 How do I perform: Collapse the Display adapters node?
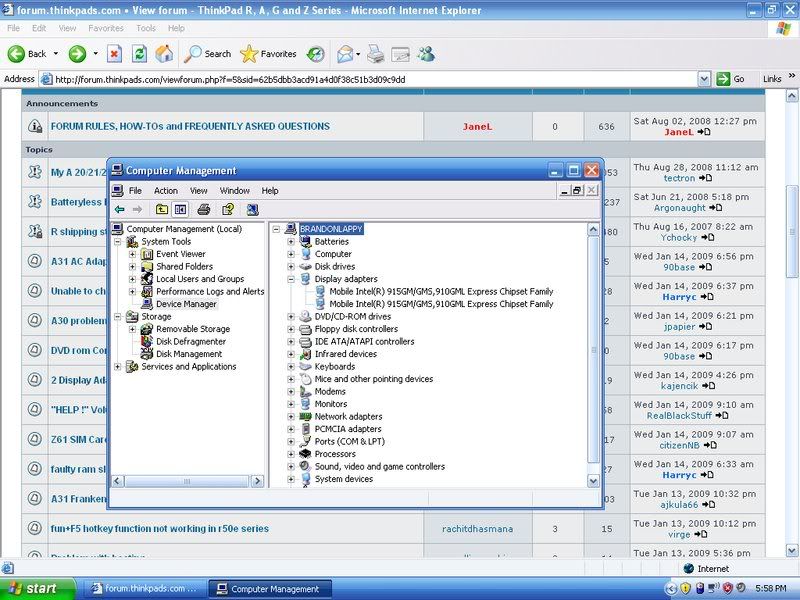(291, 279)
